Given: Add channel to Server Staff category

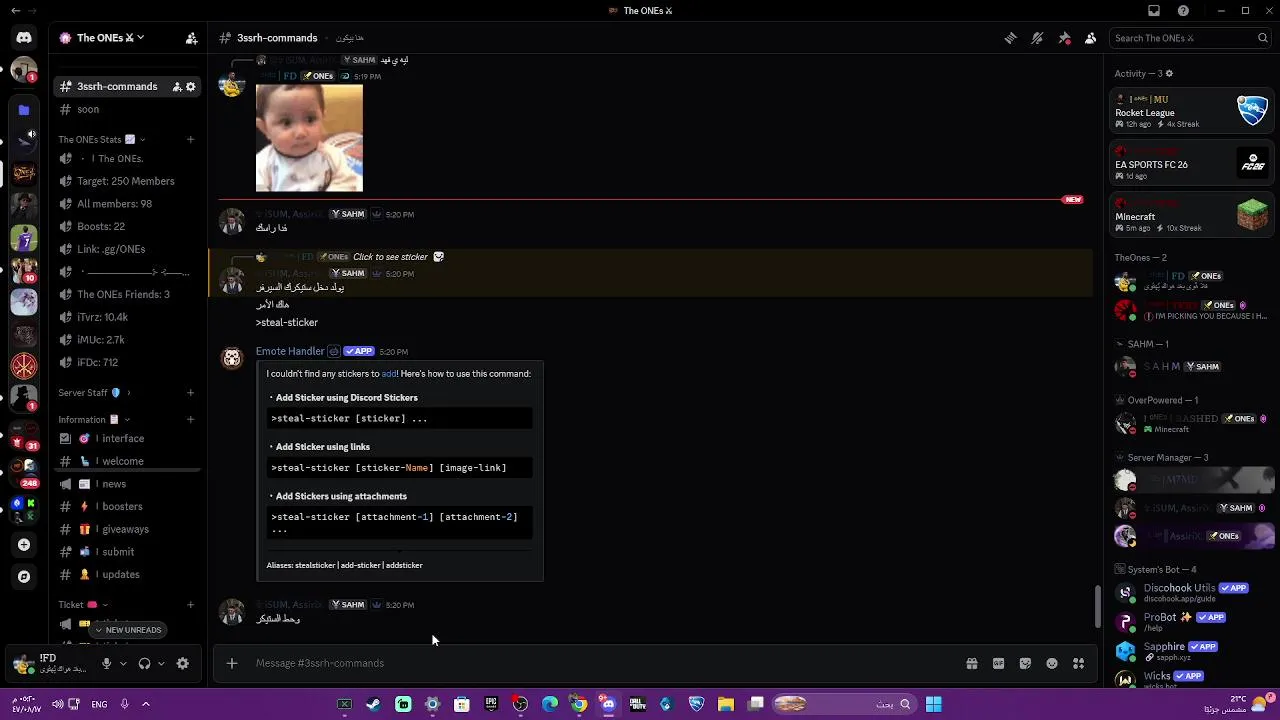Looking at the screenshot, I should coord(190,393).
